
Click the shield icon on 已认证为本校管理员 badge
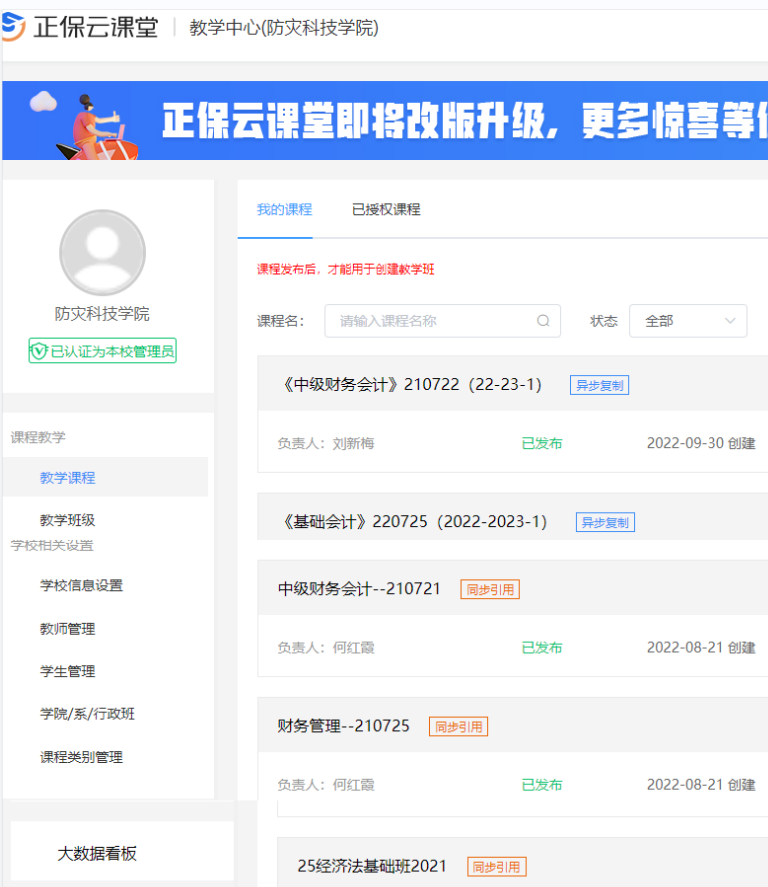pos(39,351)
